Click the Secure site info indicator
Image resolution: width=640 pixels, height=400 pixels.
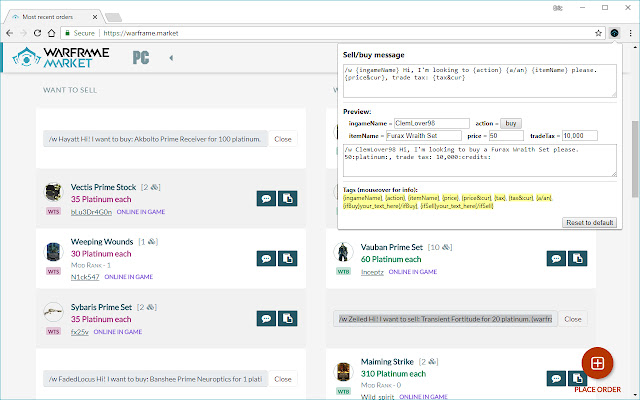(x=80, y=33)
